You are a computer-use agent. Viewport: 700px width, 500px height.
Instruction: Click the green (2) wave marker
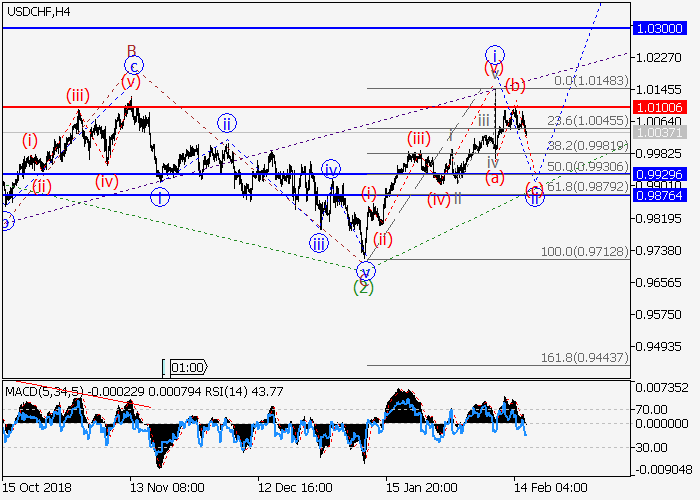(x=364, y=288)
